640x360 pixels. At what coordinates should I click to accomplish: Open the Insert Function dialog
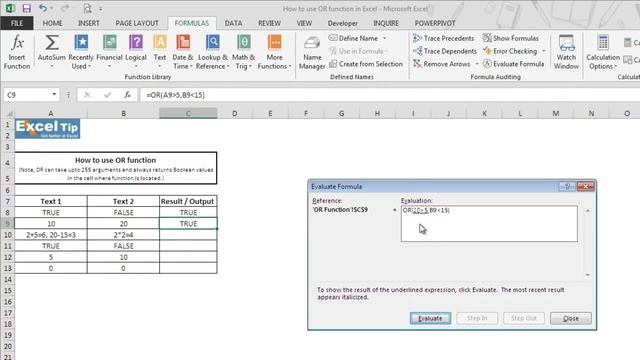coord(17,52)
